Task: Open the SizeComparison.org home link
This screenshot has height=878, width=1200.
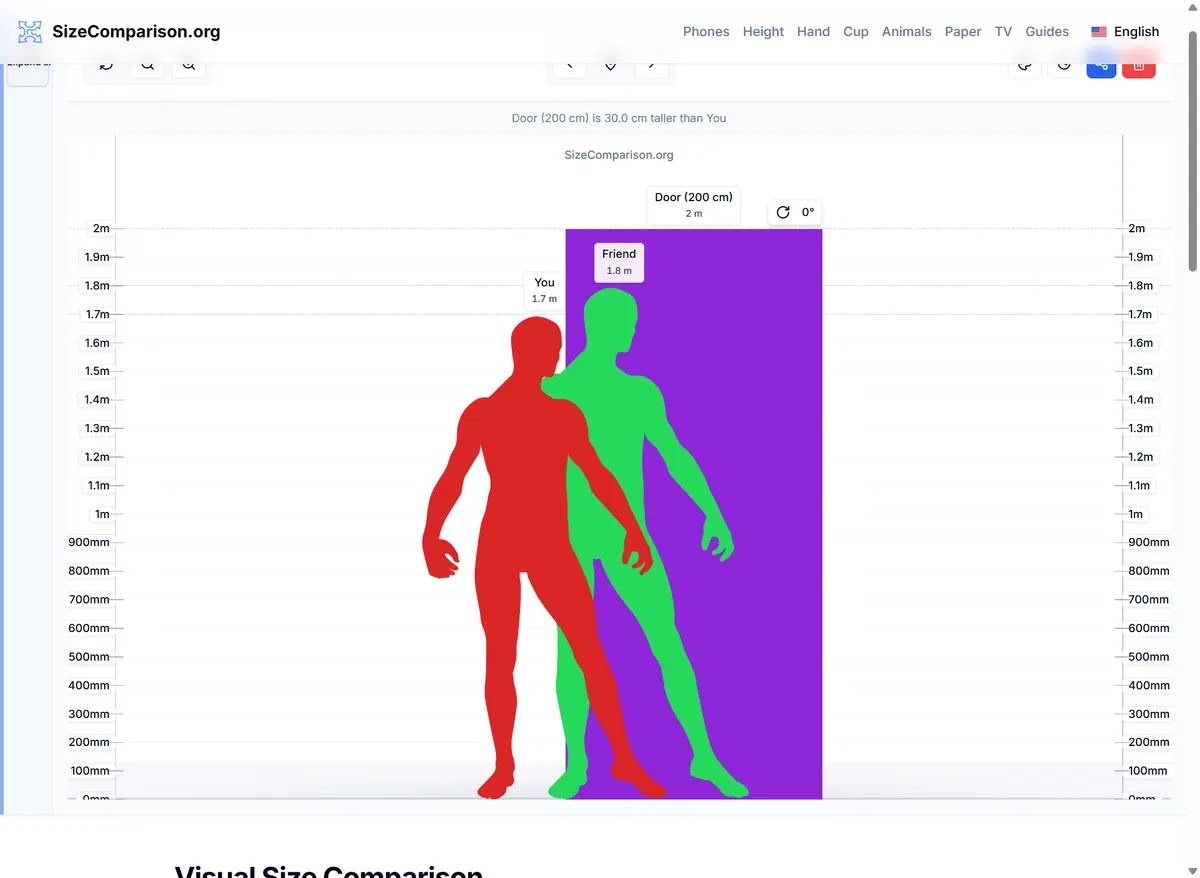Action: click(x=136, y=32)
